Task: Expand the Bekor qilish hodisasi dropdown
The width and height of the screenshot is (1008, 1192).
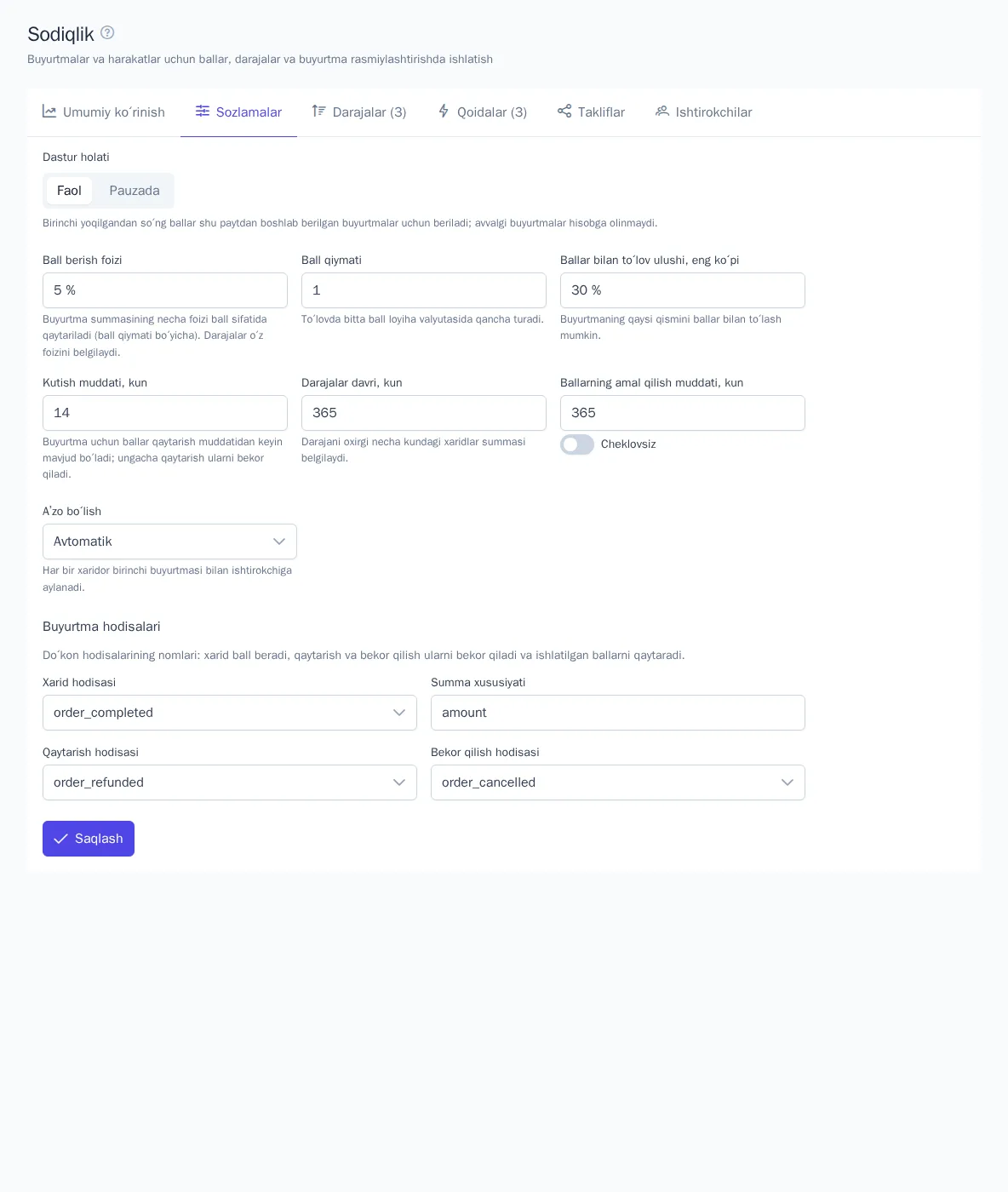Action: (x=618, y=782)
